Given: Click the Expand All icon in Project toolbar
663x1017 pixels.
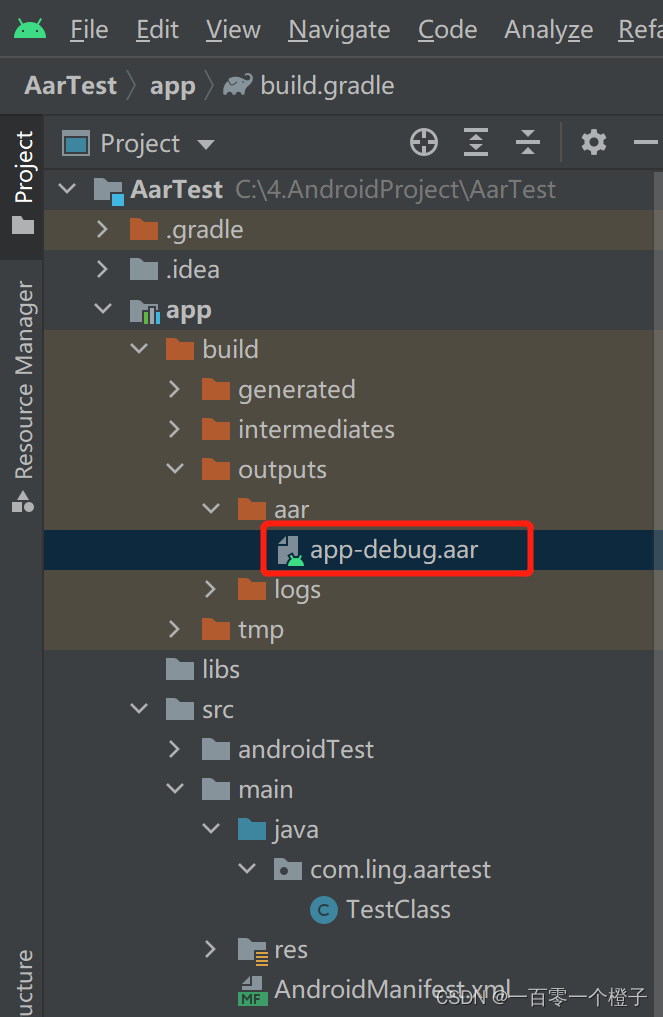Looking at the screenshot, I should point(477,143).
